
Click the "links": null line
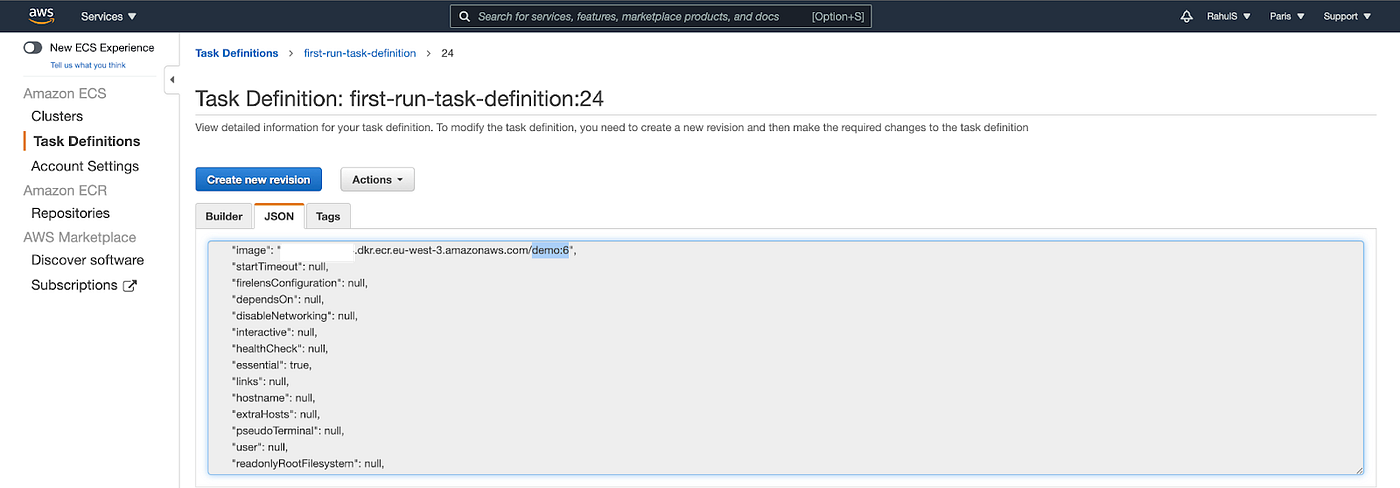260,381
